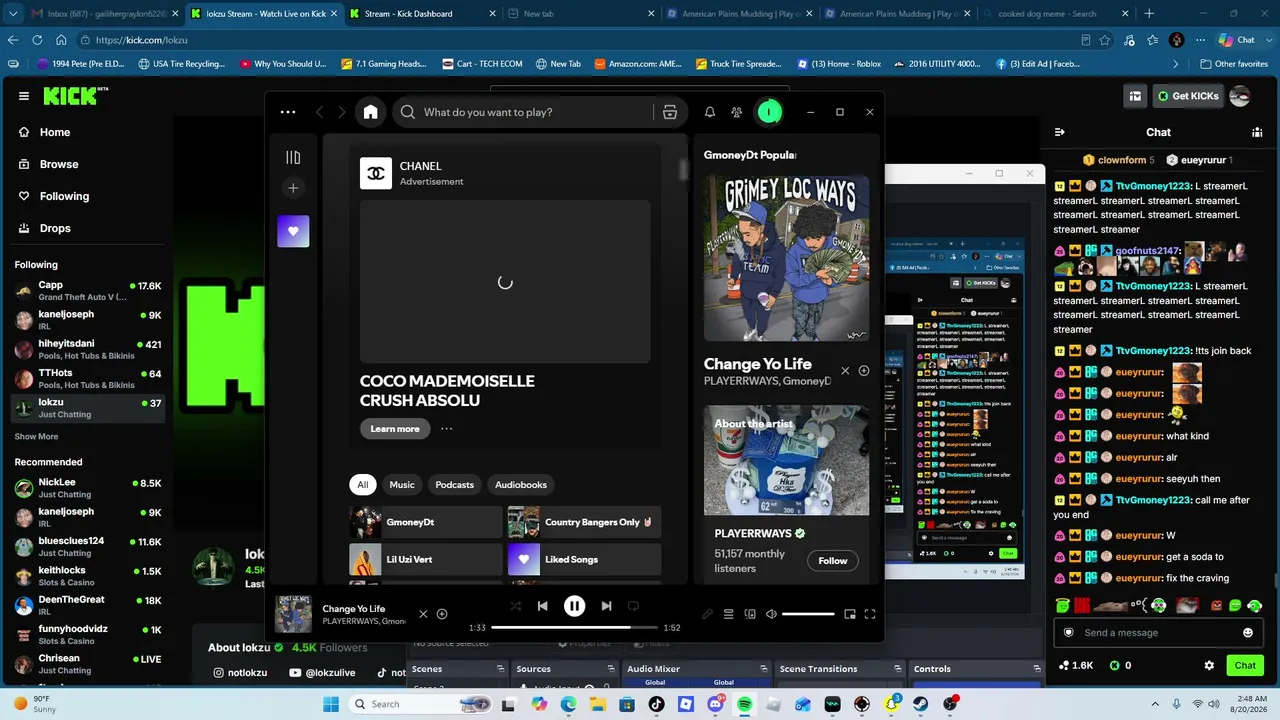The image size is (1280, 720).
Task: Go to Spotify Home icon
Action: click(370, 112)
